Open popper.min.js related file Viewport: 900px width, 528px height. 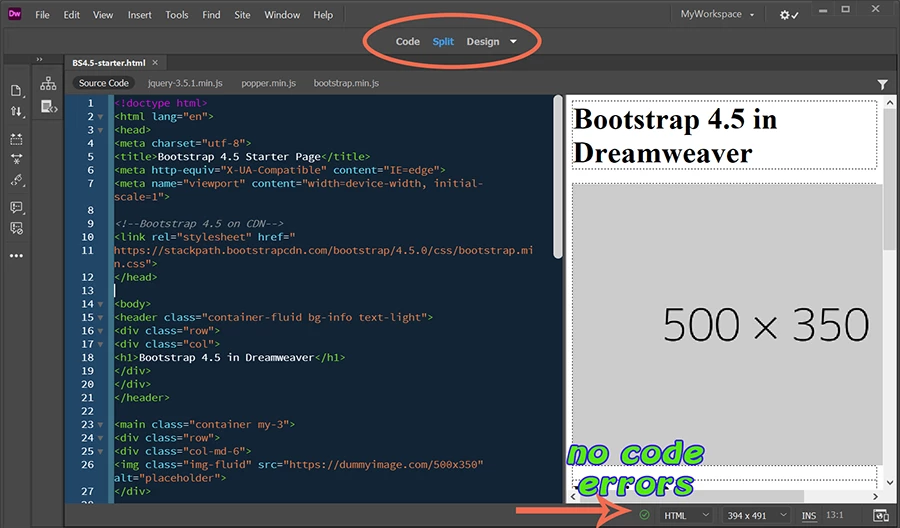pyautogui.click(x=269, y=83)
